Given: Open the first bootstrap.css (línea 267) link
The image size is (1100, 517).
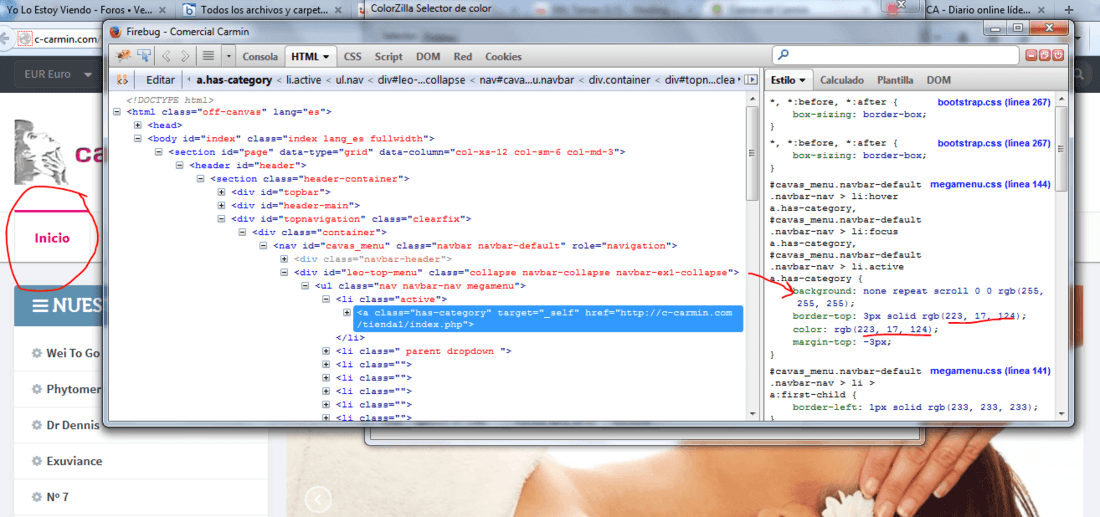Looking at the screenshot, I should coord(993,102).
